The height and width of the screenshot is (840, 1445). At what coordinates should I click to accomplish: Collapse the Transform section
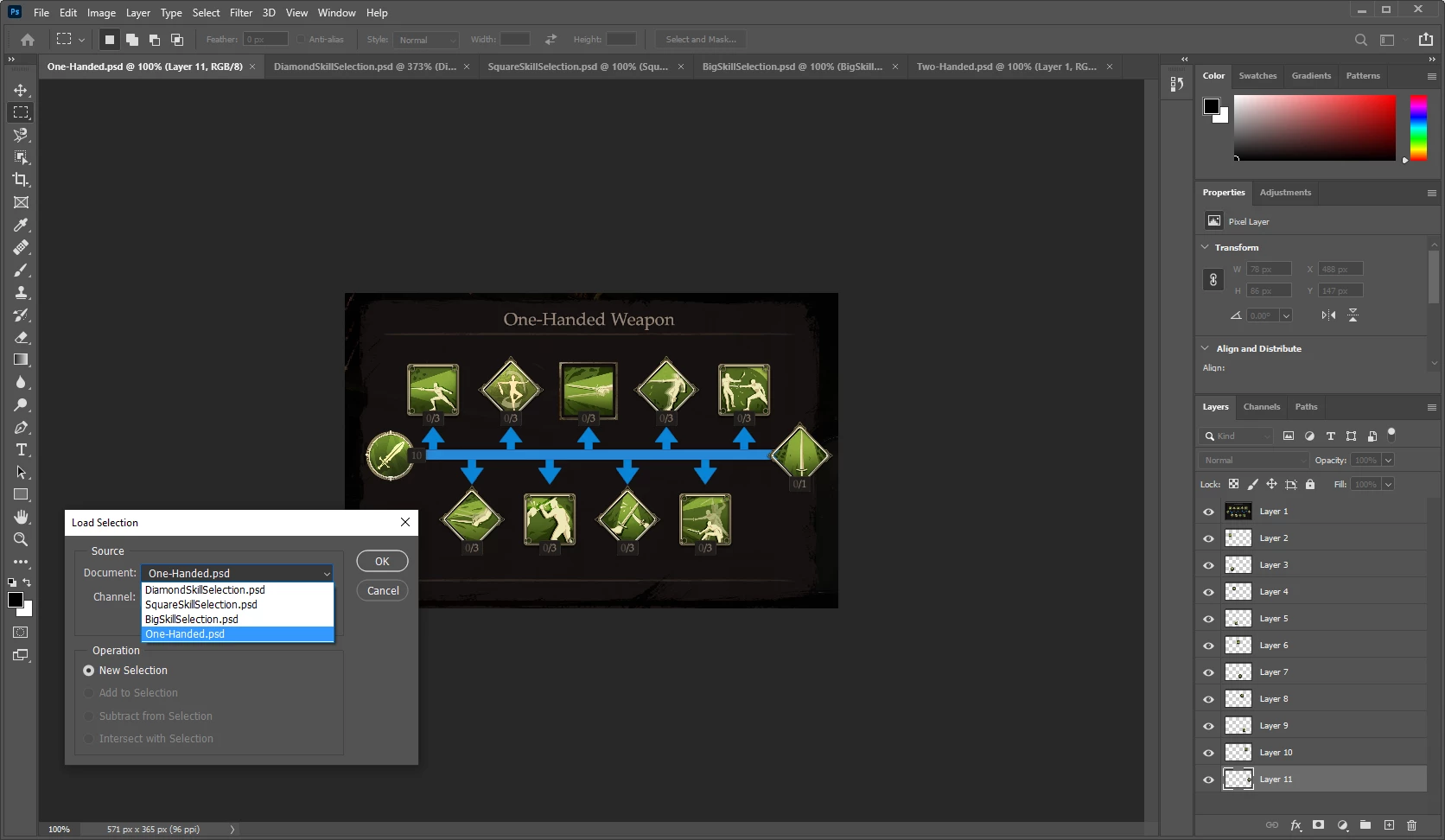click(x=1206, y=247)
